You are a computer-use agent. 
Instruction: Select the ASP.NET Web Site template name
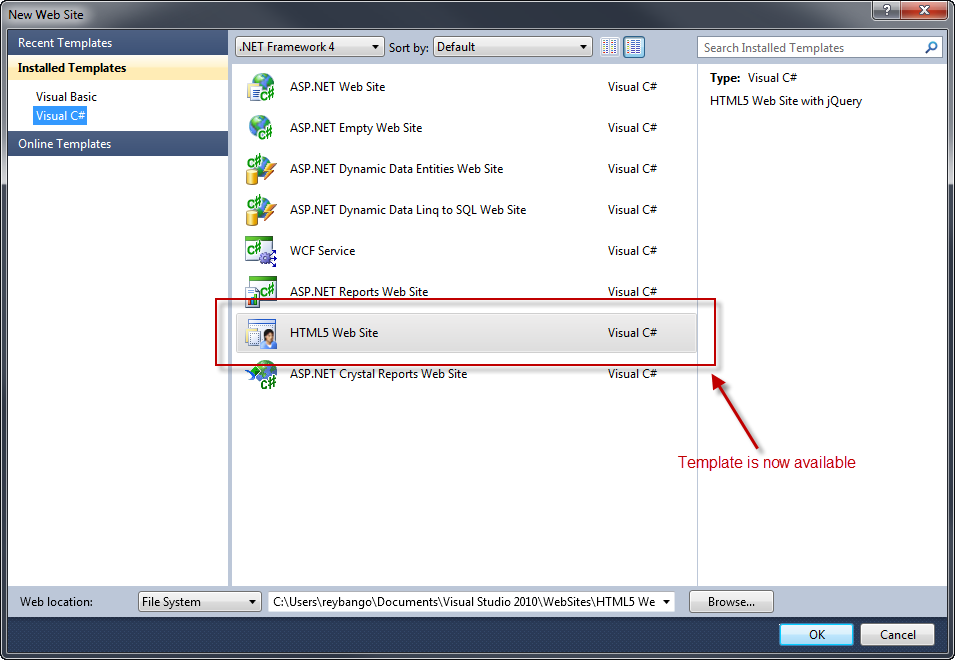point(337,87)
